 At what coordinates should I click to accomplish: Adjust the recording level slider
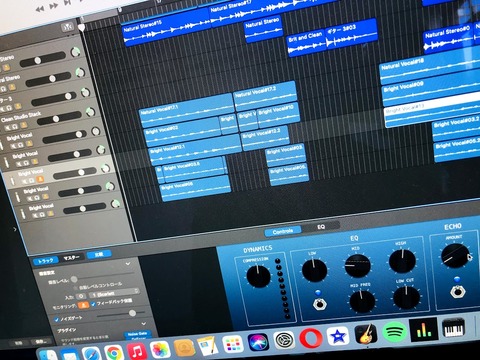[x=102, y=277]
